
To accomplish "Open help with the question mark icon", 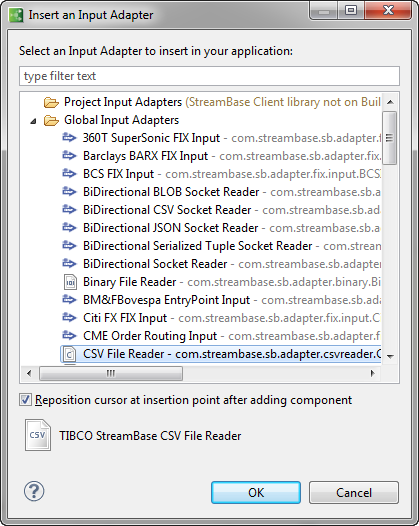I will 34,491.
